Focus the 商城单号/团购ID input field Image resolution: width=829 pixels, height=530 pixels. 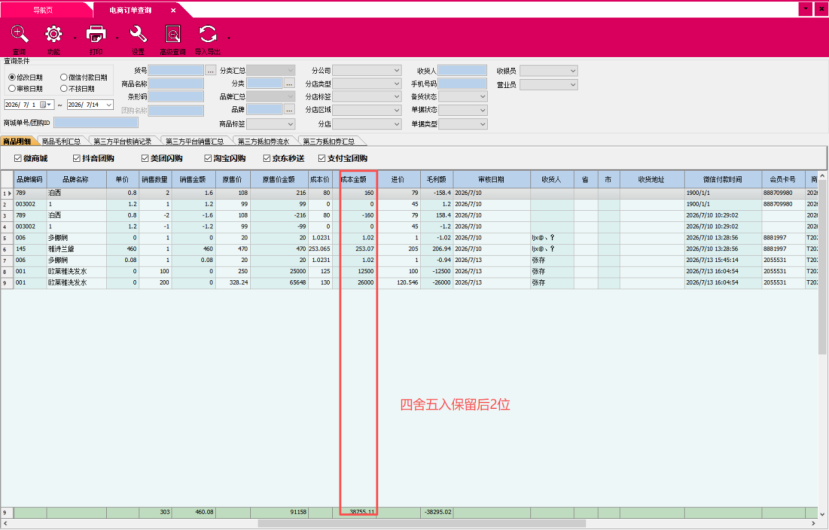click(x=96, y=123)
